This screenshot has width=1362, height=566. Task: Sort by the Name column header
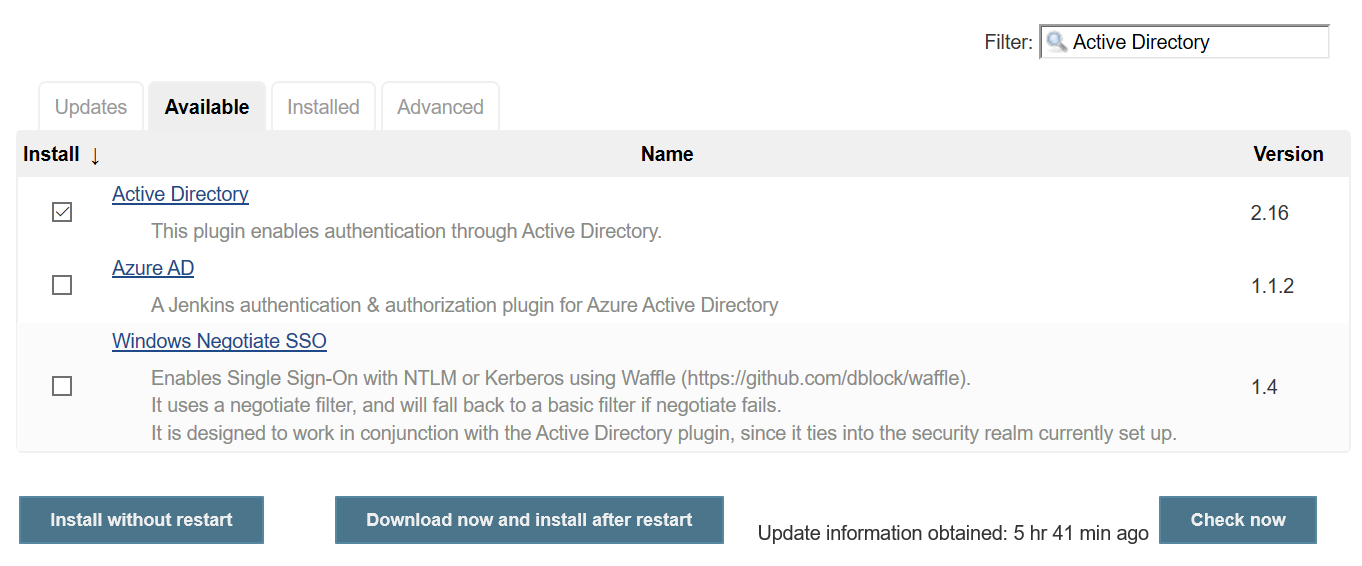[667, 154]
